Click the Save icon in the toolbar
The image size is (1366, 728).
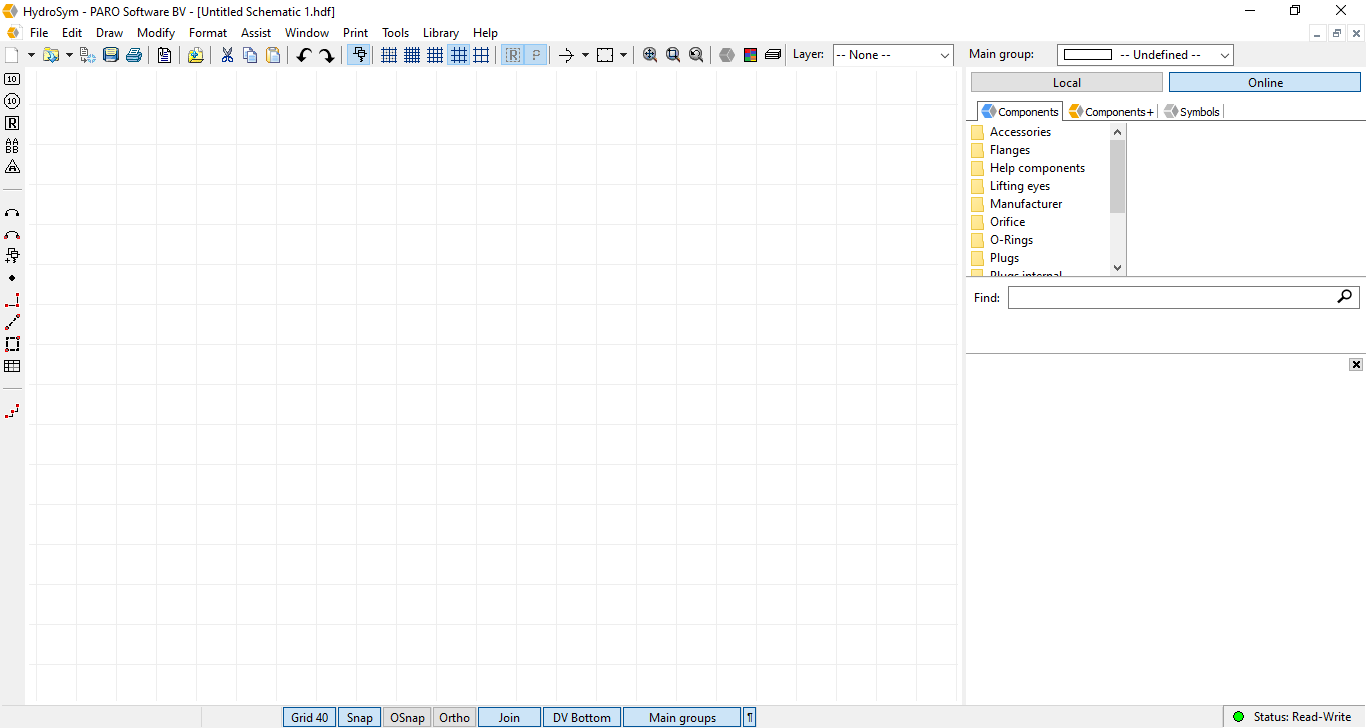(110, 55)
